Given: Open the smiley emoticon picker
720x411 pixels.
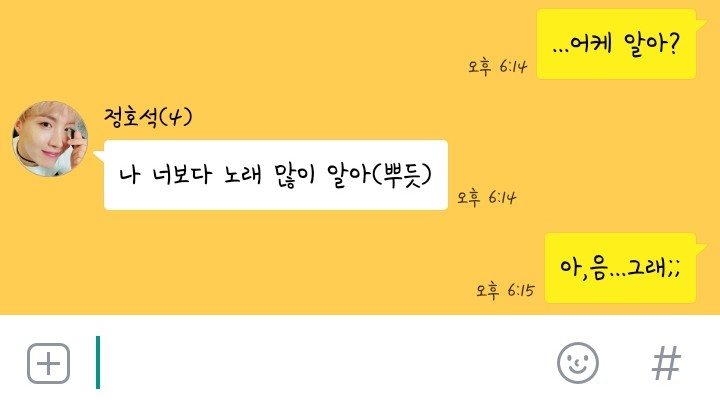Looking at the screenshot, I should (x=578, y=363).
